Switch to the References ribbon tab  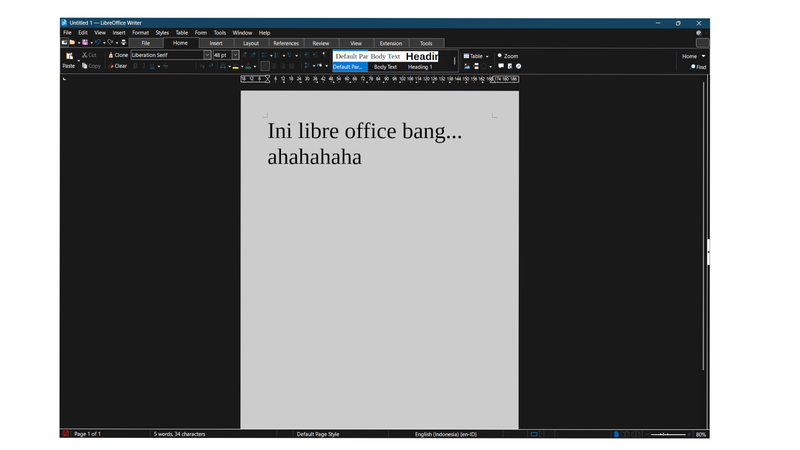[x=286, y=43]
